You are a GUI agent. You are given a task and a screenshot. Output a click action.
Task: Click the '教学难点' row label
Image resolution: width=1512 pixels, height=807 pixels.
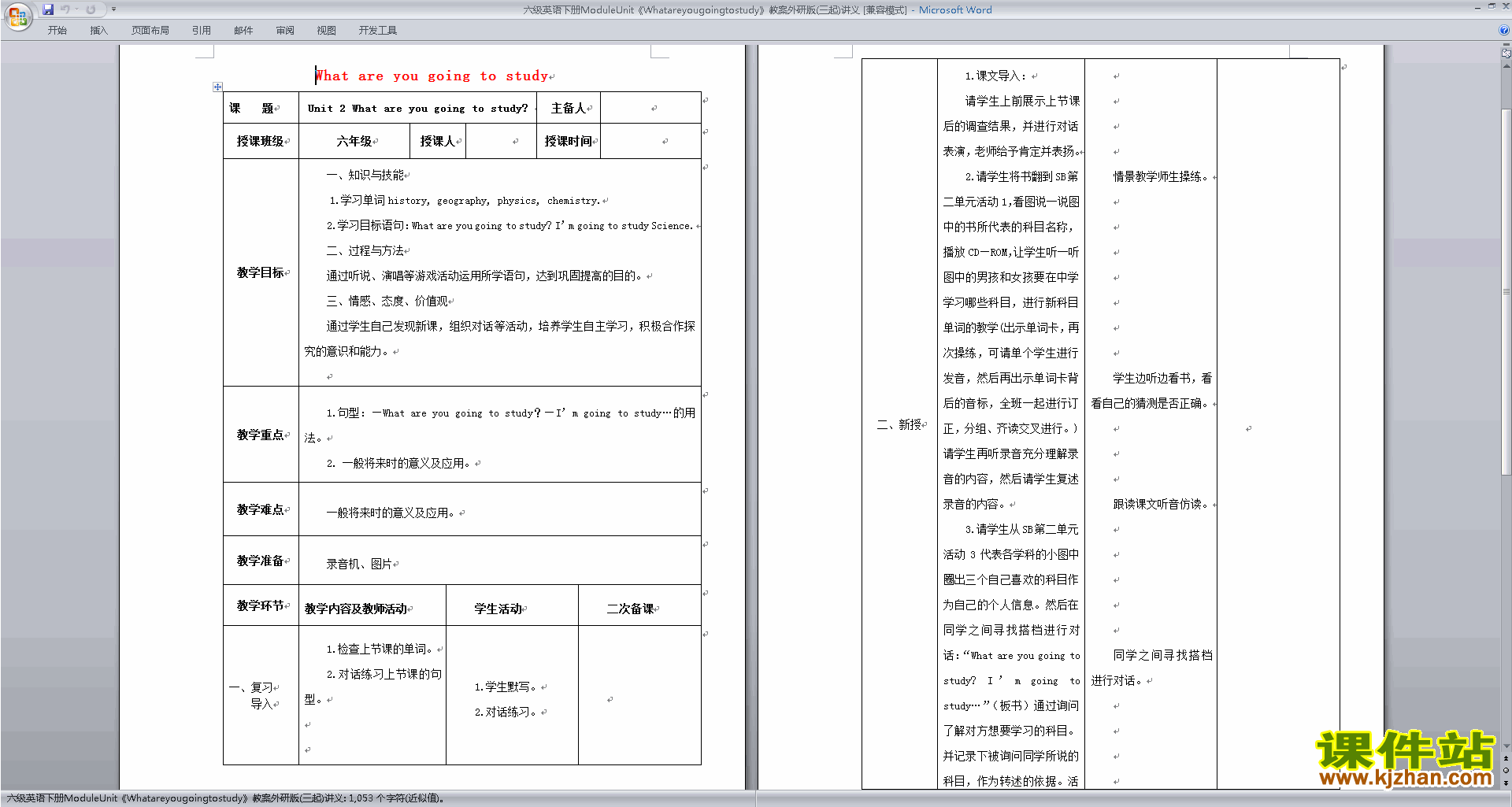click(261, 509)
